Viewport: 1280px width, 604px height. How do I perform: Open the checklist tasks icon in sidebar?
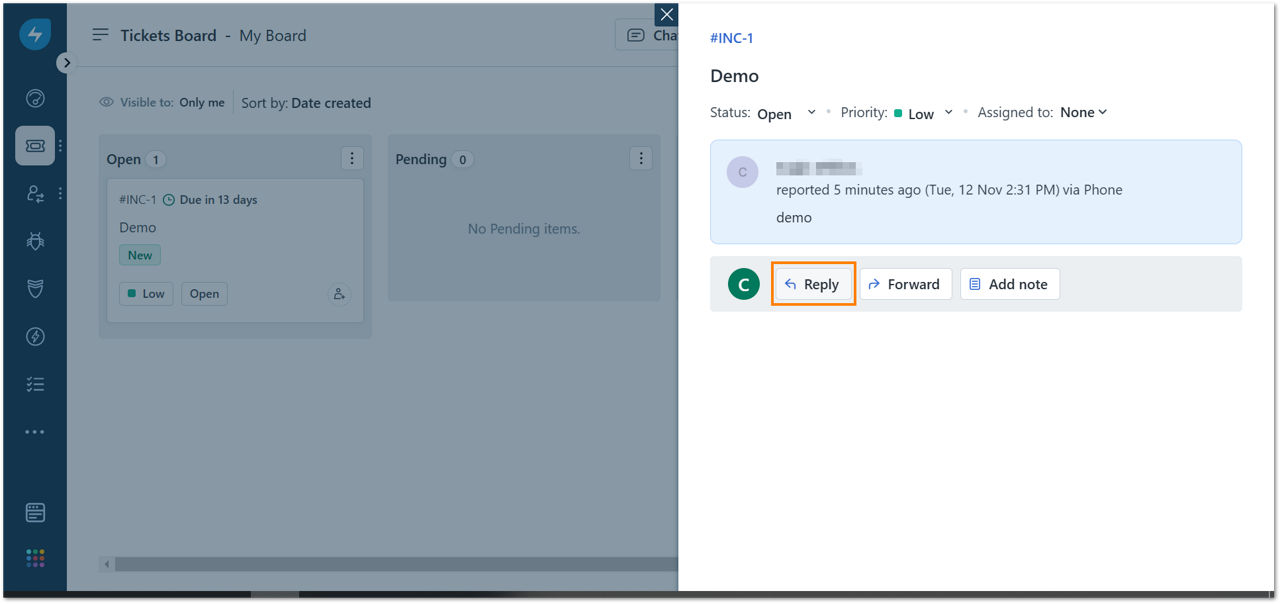click(x=35, y=384)
